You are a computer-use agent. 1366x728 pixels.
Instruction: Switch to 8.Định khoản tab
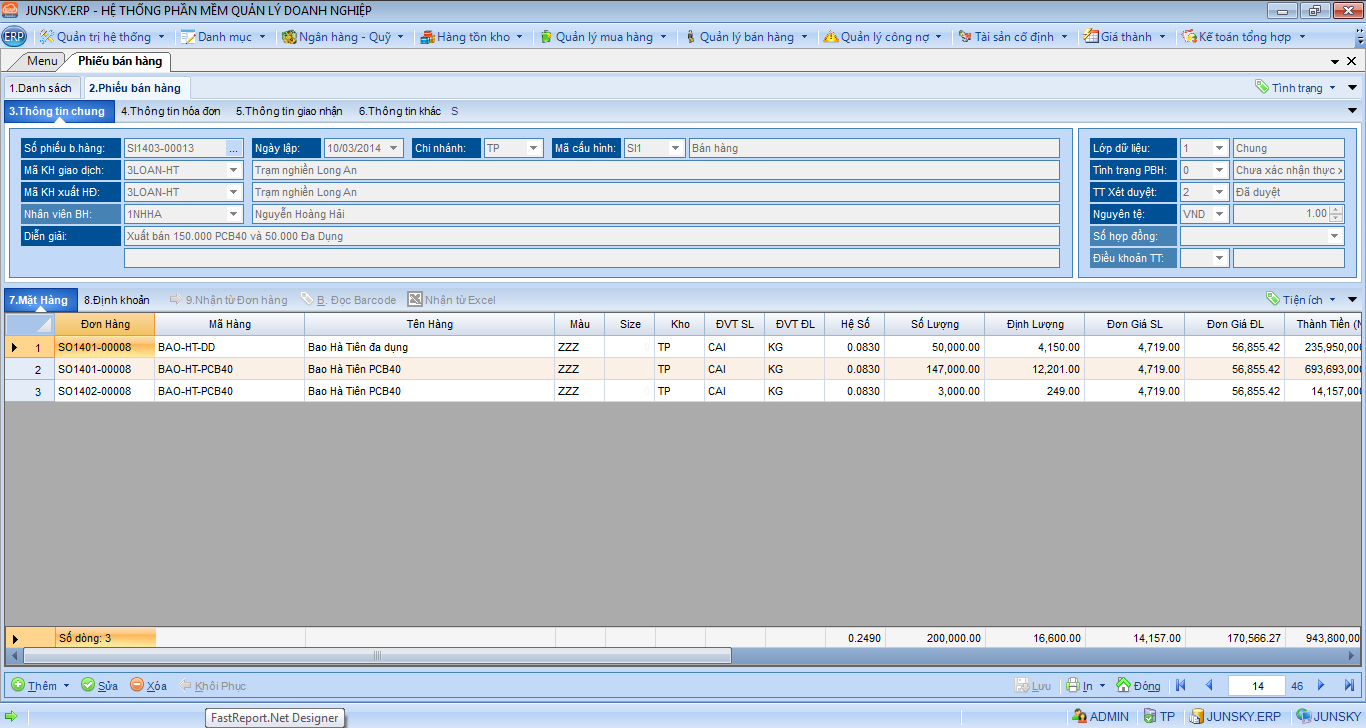tap(116, 299)
